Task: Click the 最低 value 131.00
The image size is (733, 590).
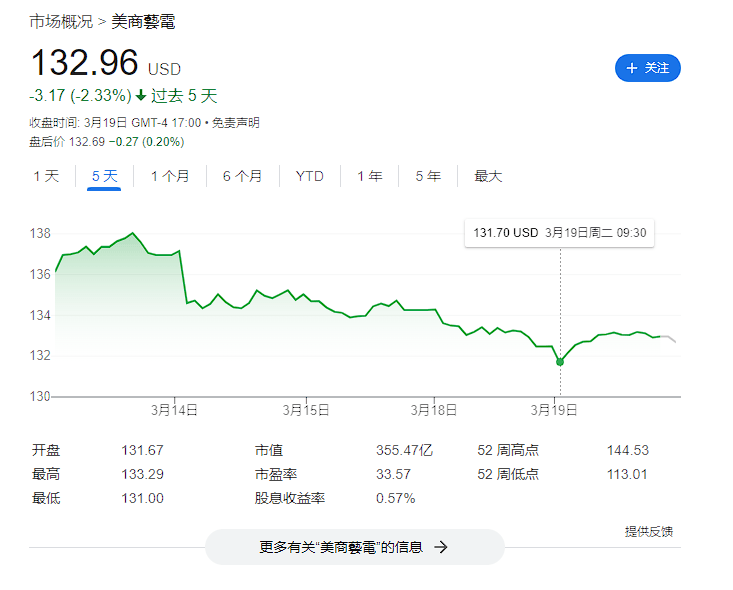Action: point(143,498)
